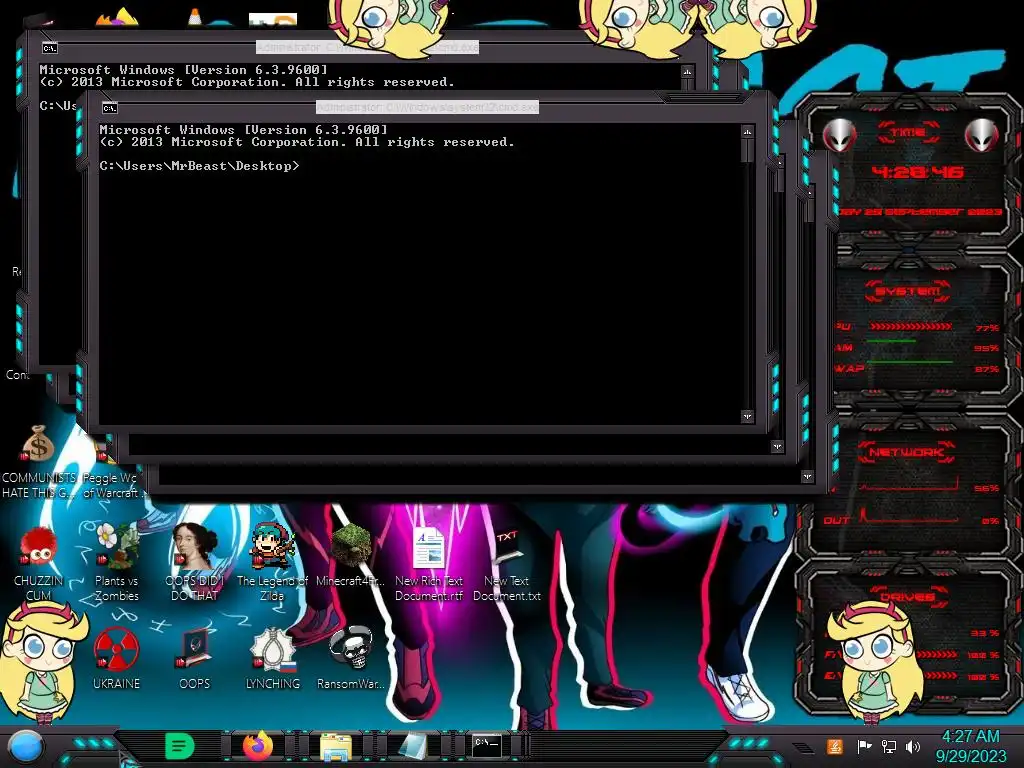Click the VLC cone icon behind cmd

195,16
